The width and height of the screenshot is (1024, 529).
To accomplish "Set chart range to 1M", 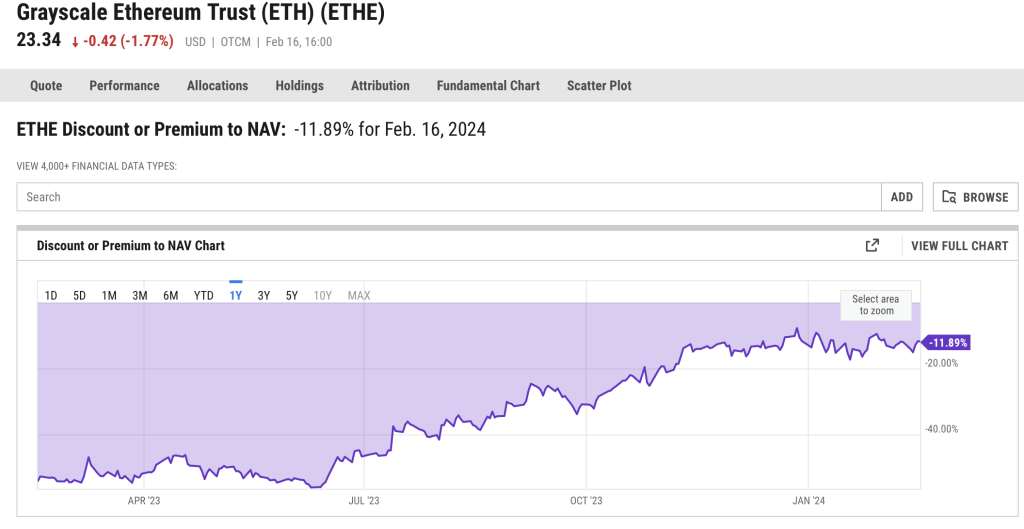I will pos(109,295).
